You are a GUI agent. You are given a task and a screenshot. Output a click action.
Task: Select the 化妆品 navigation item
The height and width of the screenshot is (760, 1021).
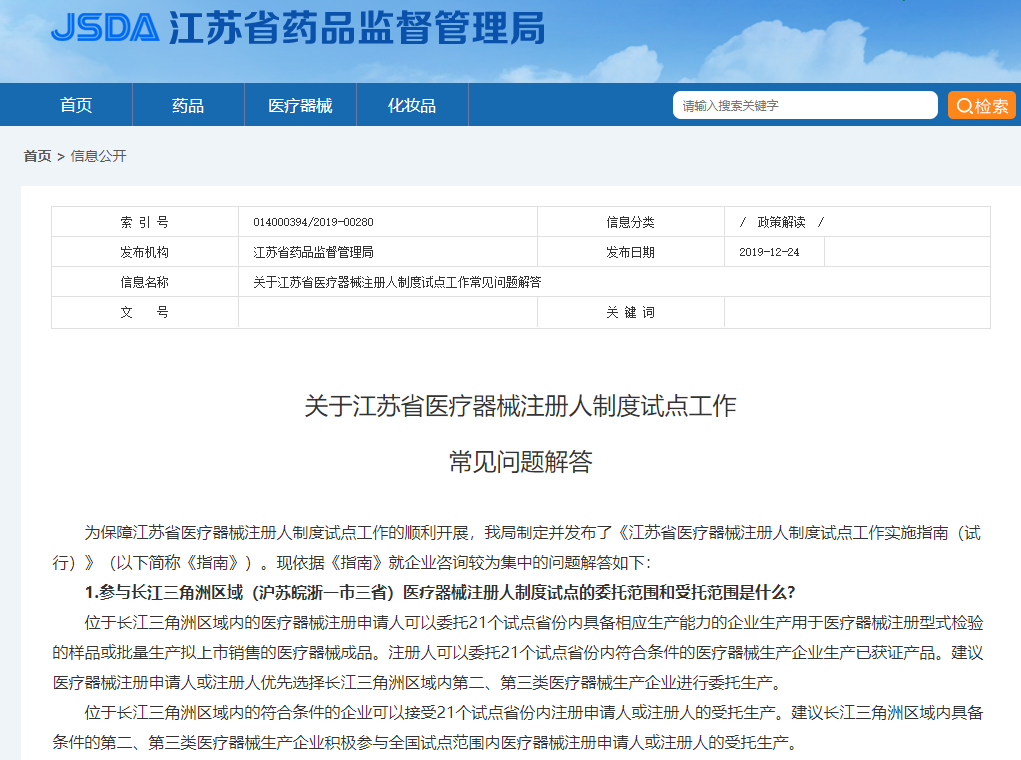click(x=412, y=106)
